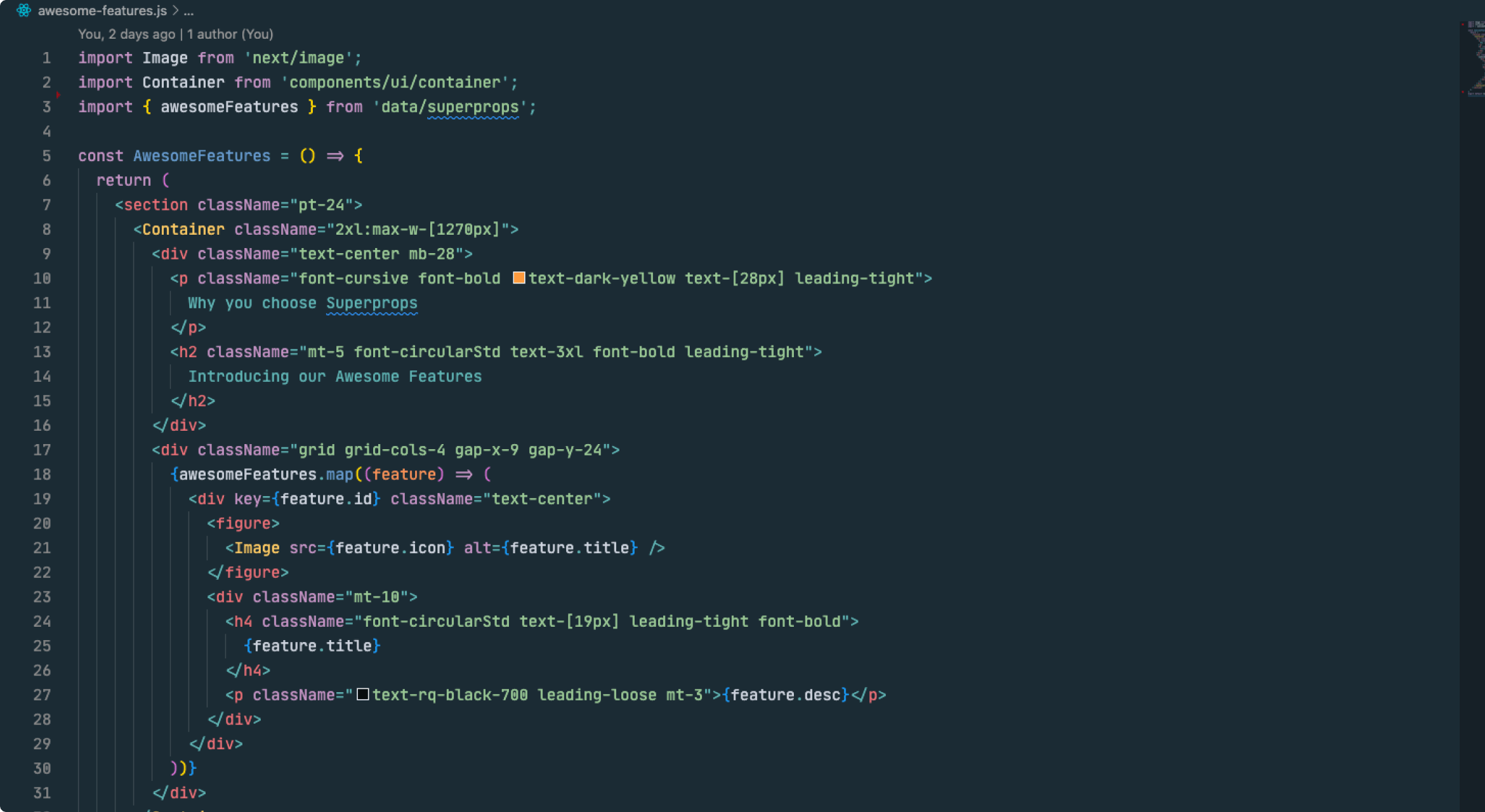Viewport: 1485px width, 812px height.
Task: Click line number 17 in gutter
Action: tap(42, 450)
